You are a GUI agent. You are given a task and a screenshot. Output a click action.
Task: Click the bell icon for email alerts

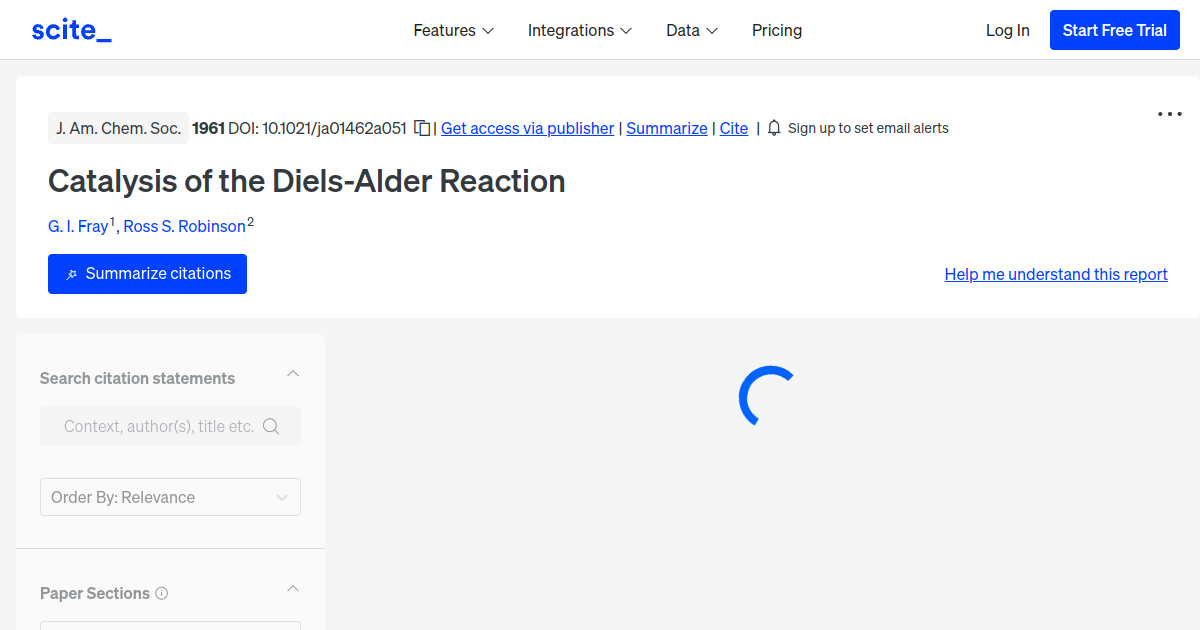tap(774, 128)
